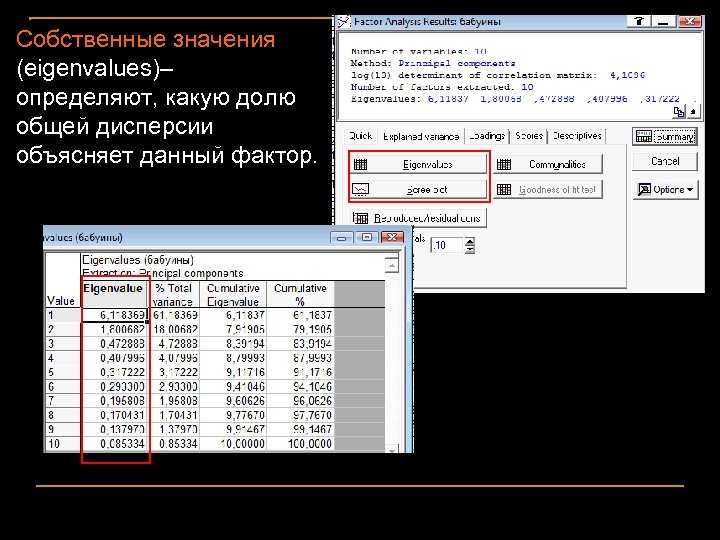Click the Reproduced/residual corrs grid icon
Image resolution: width=720 pixels, height=540 pixels.
point(360,218)
